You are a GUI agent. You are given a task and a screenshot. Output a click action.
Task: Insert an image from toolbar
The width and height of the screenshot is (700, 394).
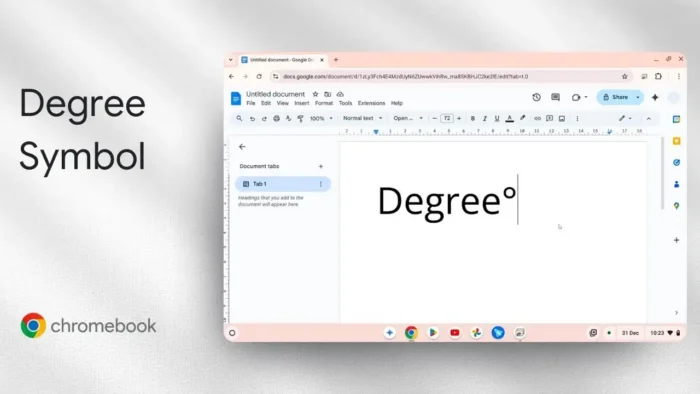[x=562, y=118]
